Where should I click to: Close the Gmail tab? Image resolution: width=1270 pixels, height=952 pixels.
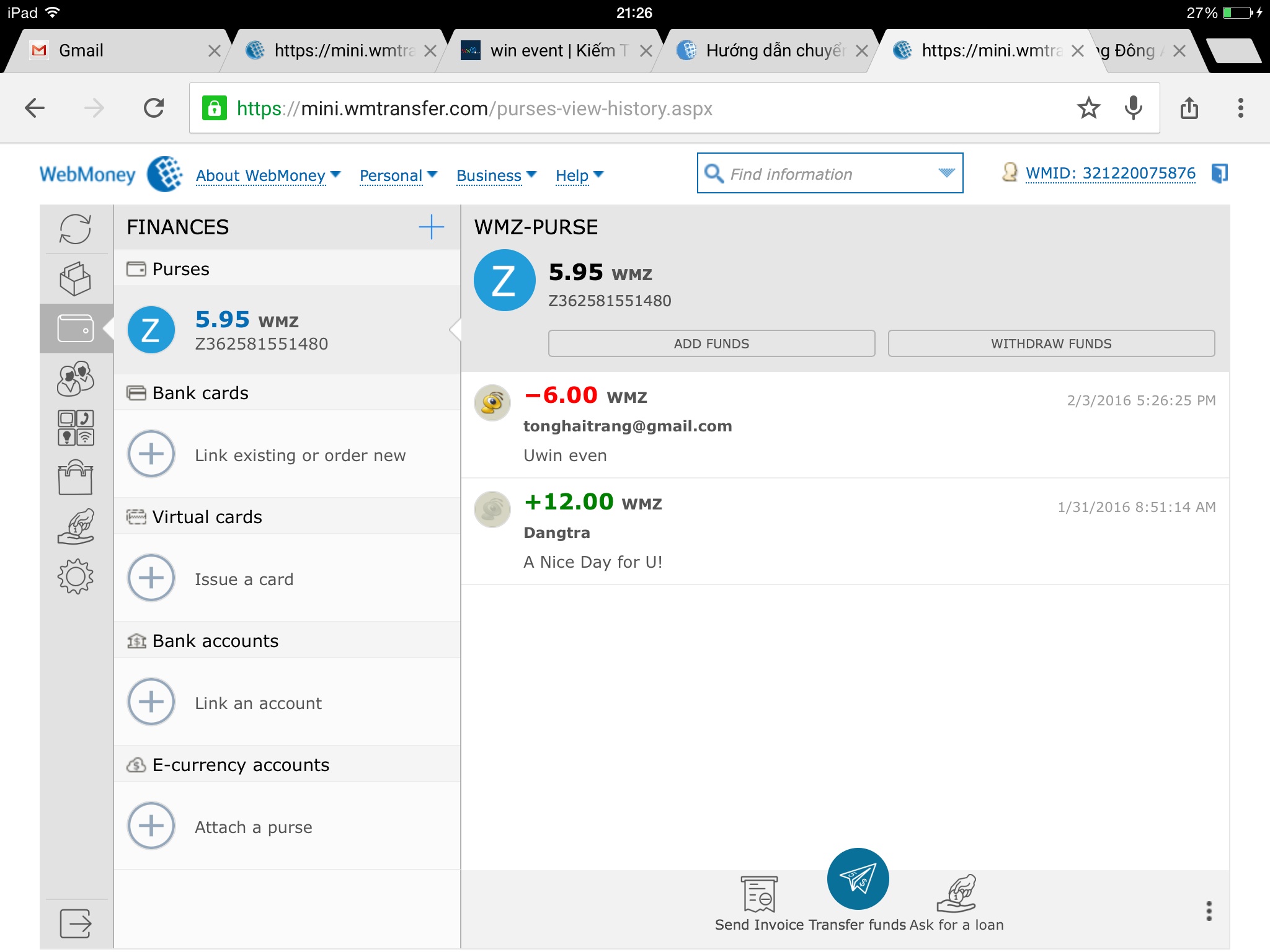pyautogui.click(x=214, y=51)
